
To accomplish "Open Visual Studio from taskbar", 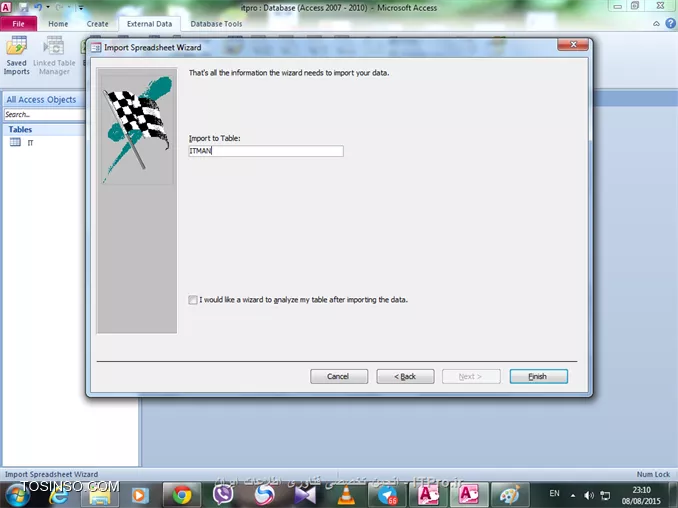I will pos(305,495).
